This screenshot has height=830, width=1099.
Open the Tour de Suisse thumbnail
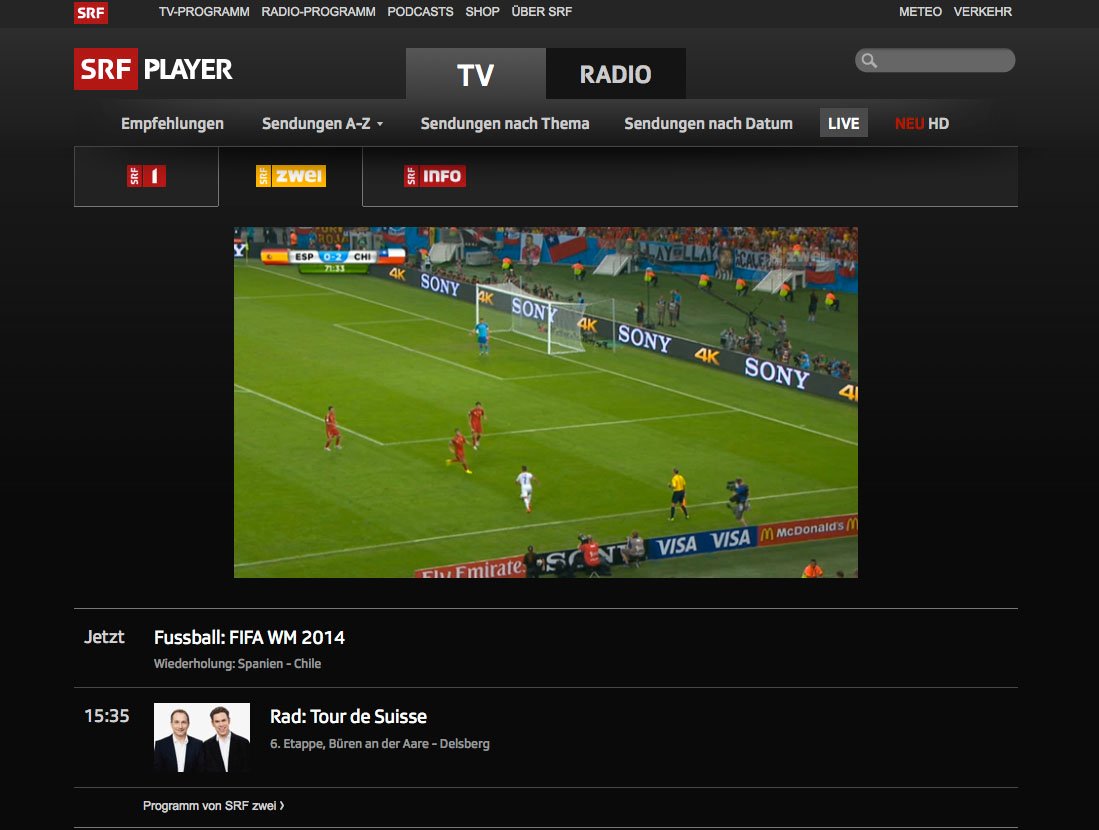point(202,737)
